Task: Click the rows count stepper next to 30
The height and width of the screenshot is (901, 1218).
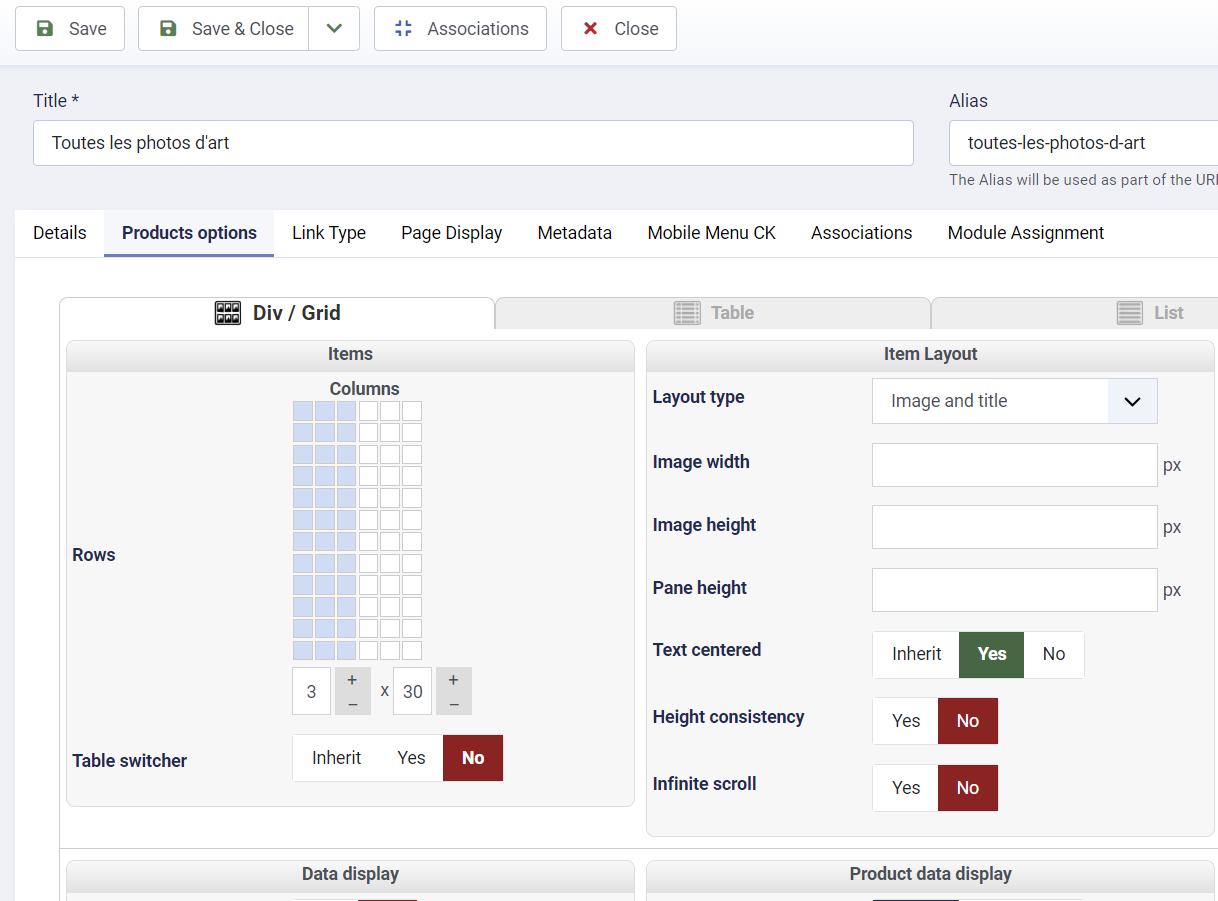Action: (x=454, y=691)
